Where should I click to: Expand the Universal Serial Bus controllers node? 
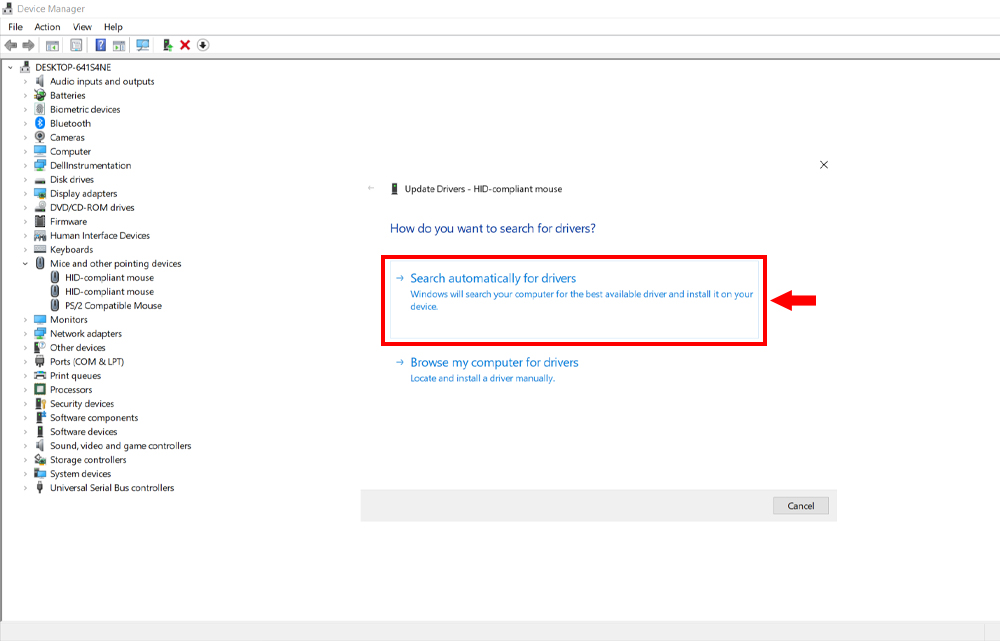26,488
